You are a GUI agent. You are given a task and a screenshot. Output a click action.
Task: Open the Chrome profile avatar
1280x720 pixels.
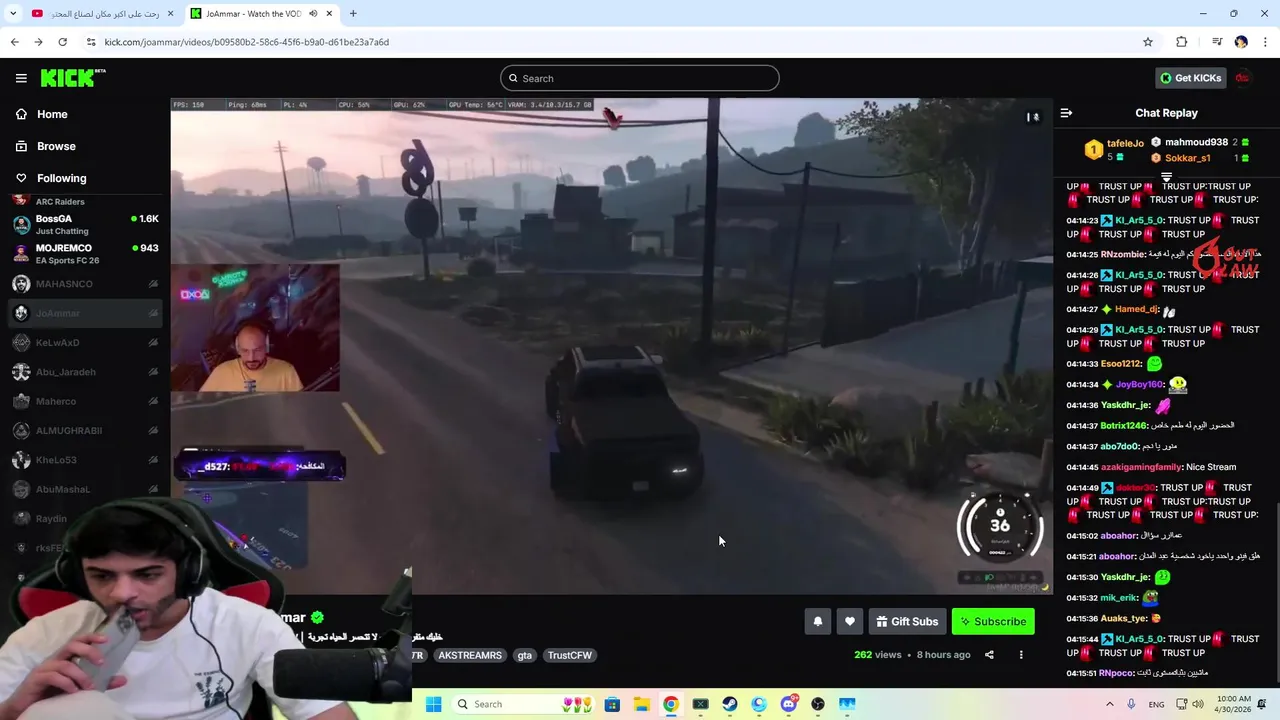click(x=1241, y=42)
